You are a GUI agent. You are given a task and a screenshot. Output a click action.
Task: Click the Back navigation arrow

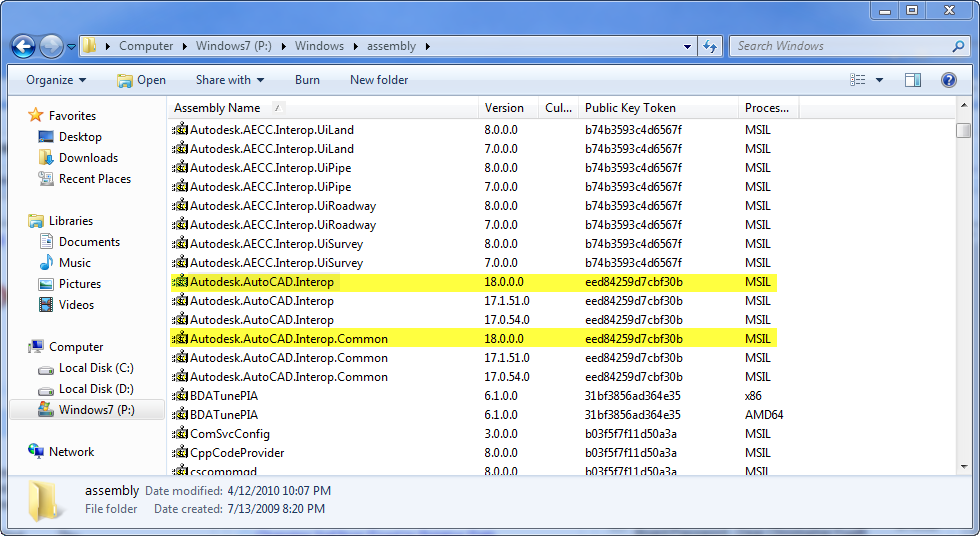tap(23, 46)
